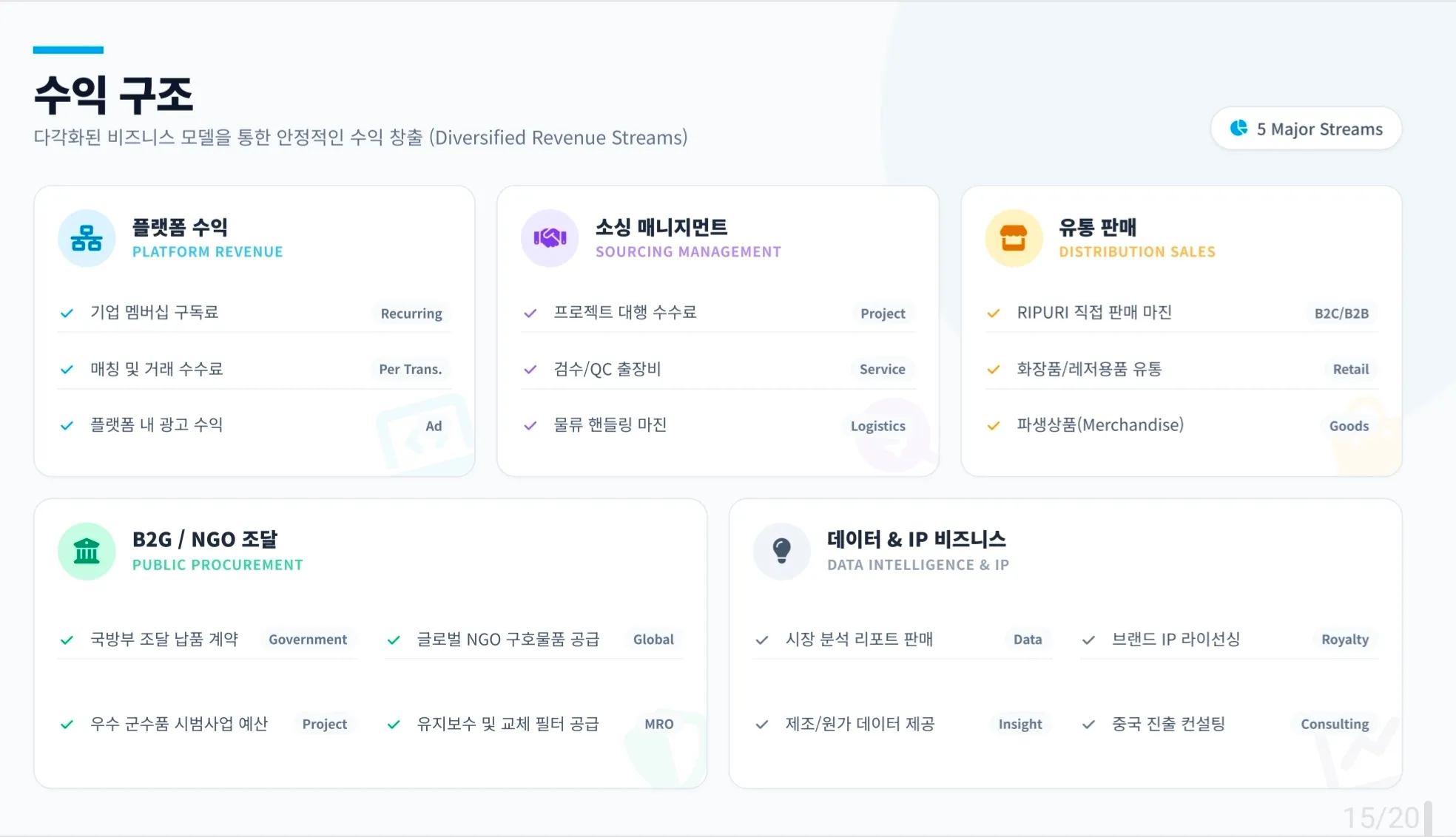Click the checkmark next to 화장품/레저용품 유통
The image size is (1456, 837).
994,370
